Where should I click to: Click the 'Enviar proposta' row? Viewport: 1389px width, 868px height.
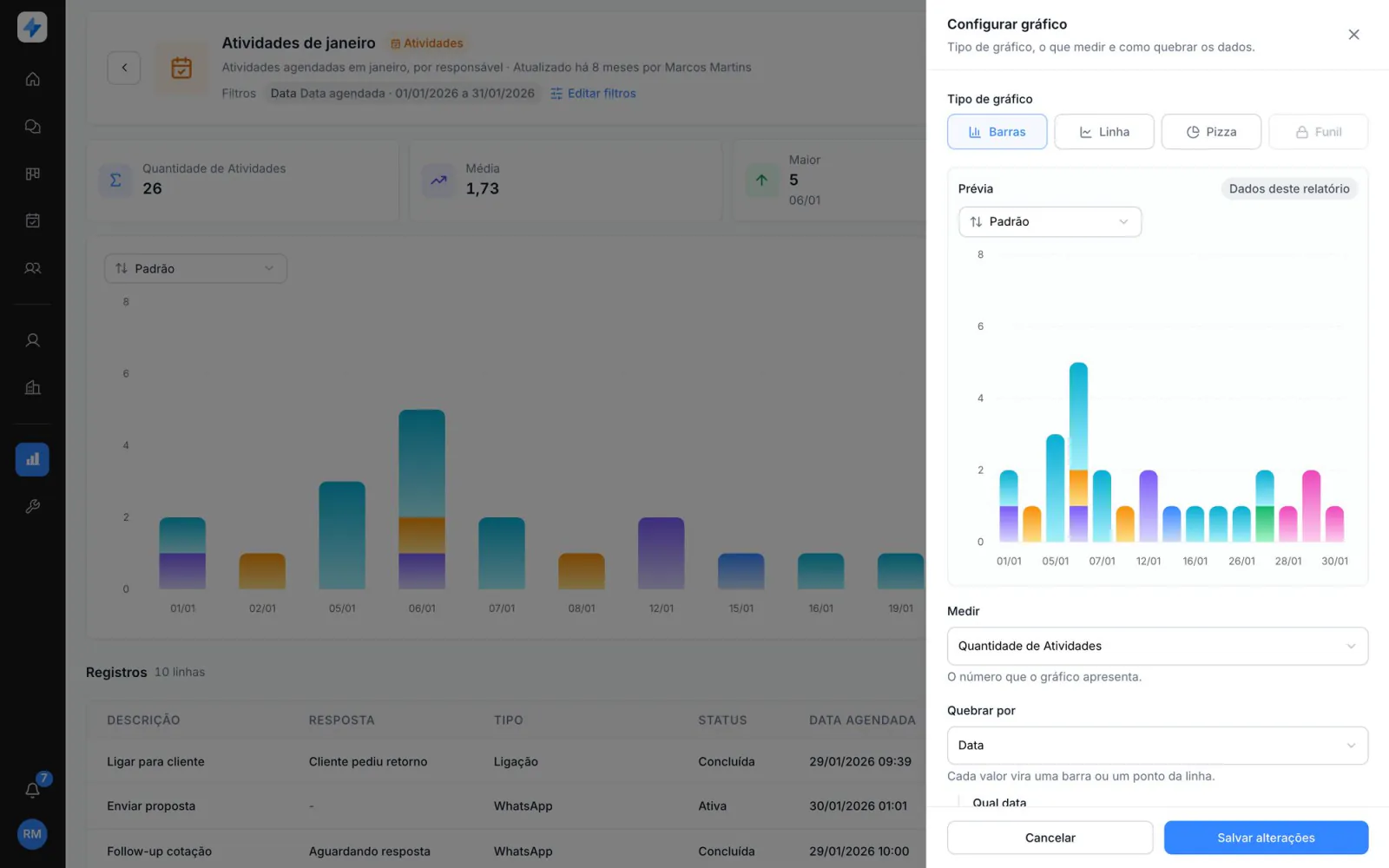(506, 806)
